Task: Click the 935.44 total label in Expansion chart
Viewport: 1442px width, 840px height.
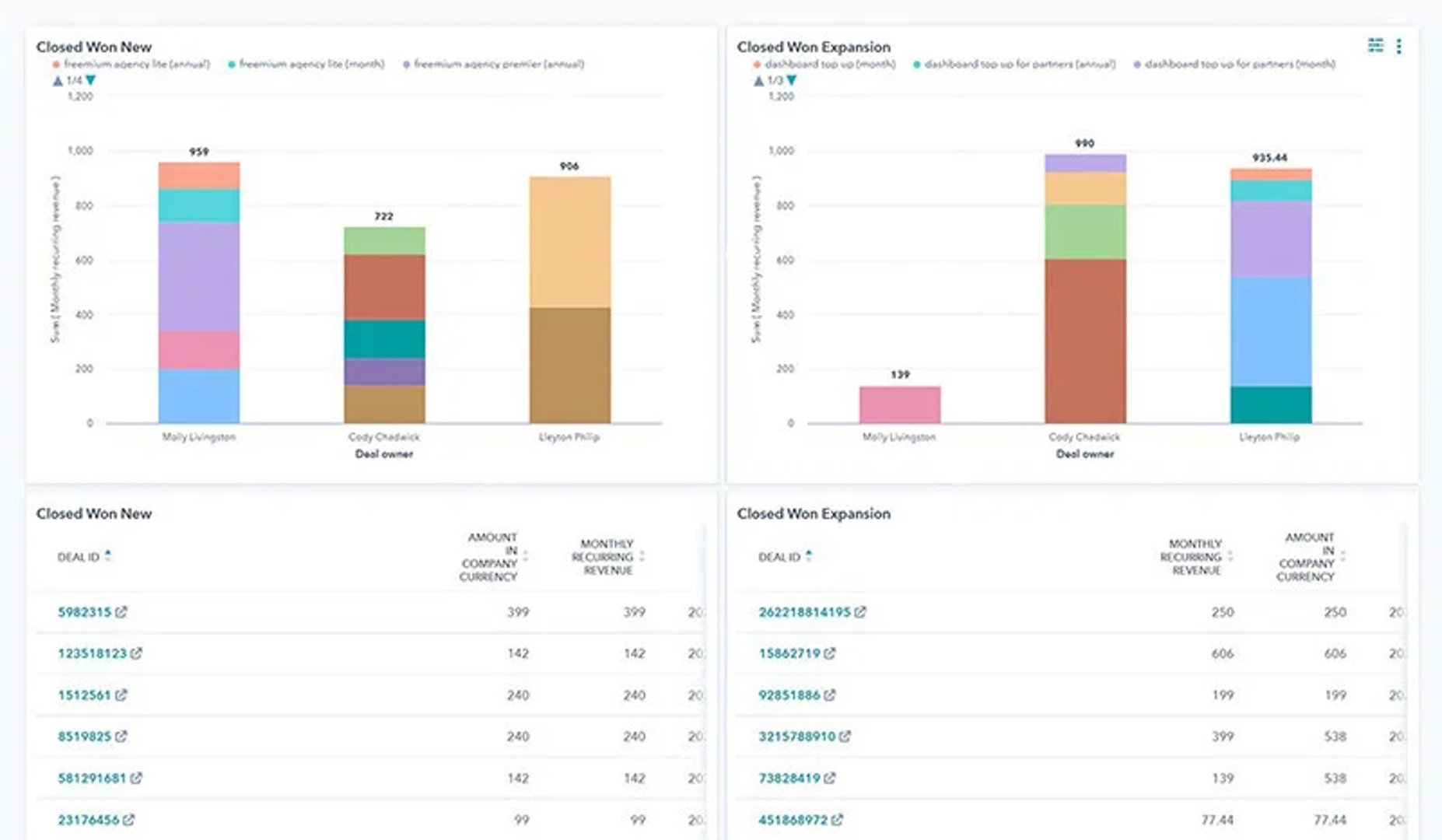Action: [1270, 158]
